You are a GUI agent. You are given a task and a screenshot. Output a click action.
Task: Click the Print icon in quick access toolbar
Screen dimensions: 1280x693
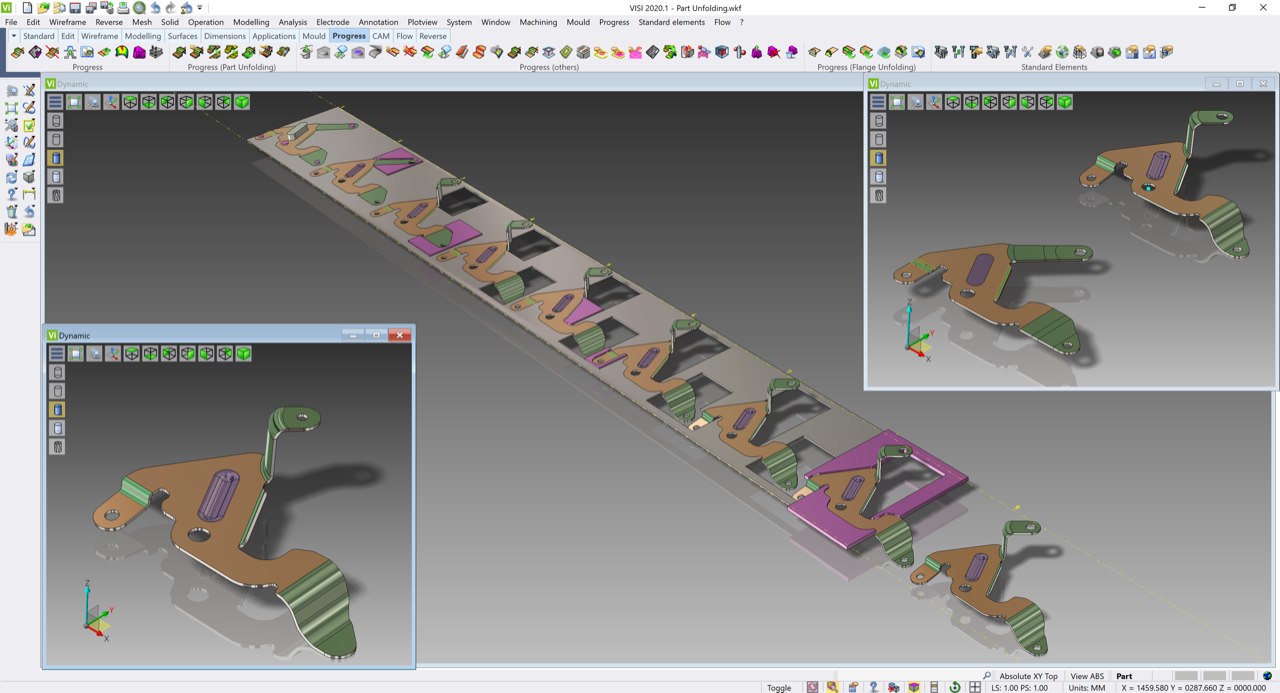tap(123, 8)
